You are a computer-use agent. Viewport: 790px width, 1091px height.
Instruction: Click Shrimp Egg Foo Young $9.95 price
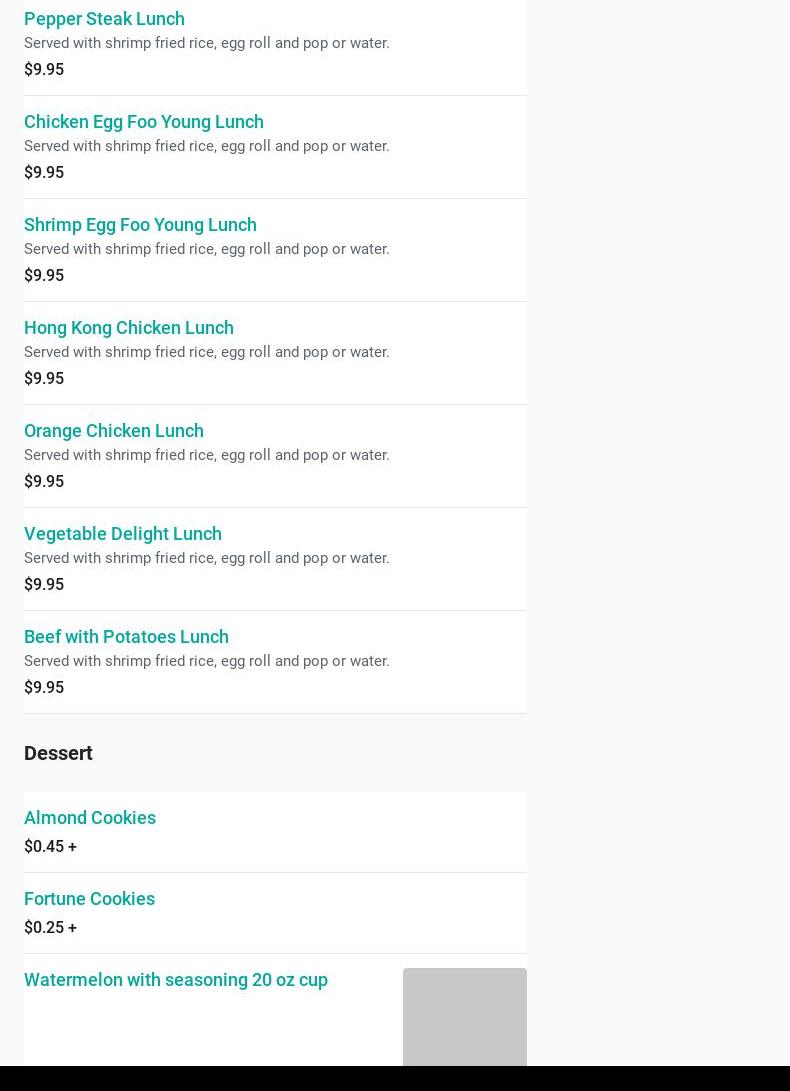pos(44,276)
